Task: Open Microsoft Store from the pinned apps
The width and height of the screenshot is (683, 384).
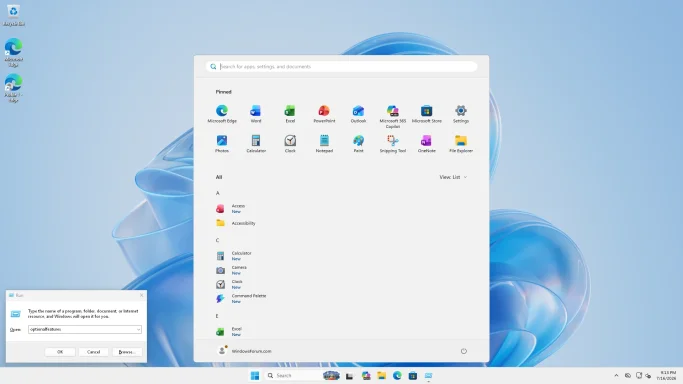Action: [x=426, y=114]
